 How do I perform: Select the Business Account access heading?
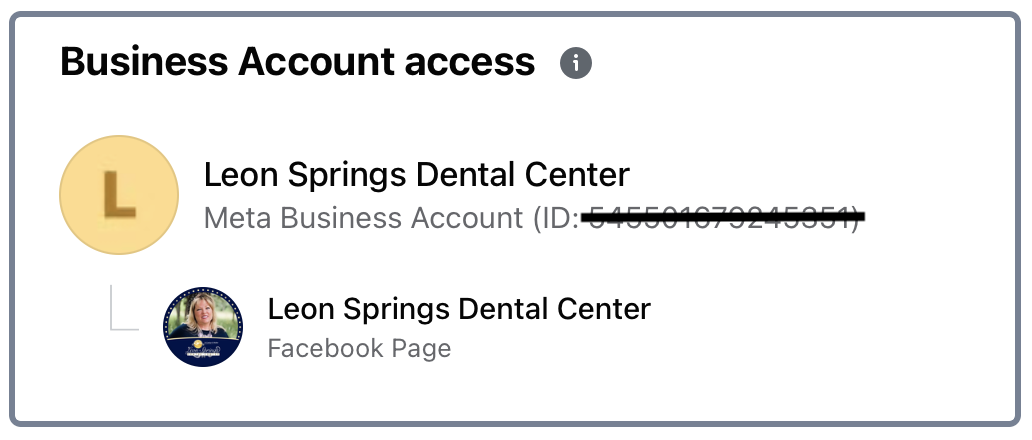click(297, 62)
